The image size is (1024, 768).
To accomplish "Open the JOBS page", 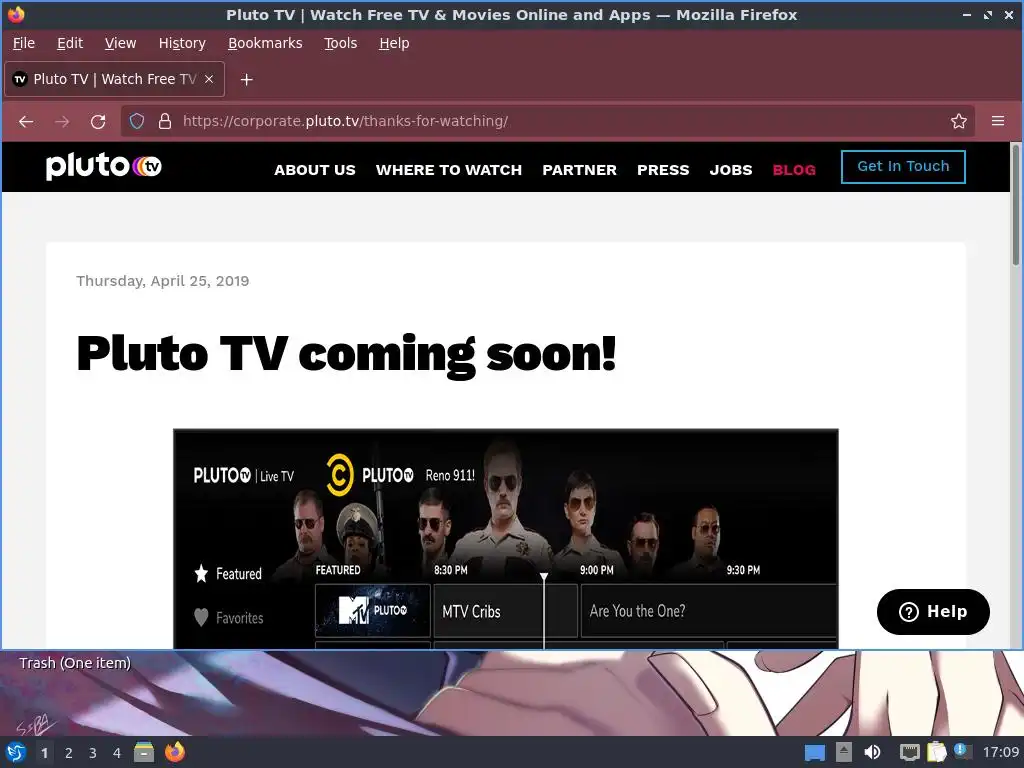I will pyautogui.click(x=731, y=170).
